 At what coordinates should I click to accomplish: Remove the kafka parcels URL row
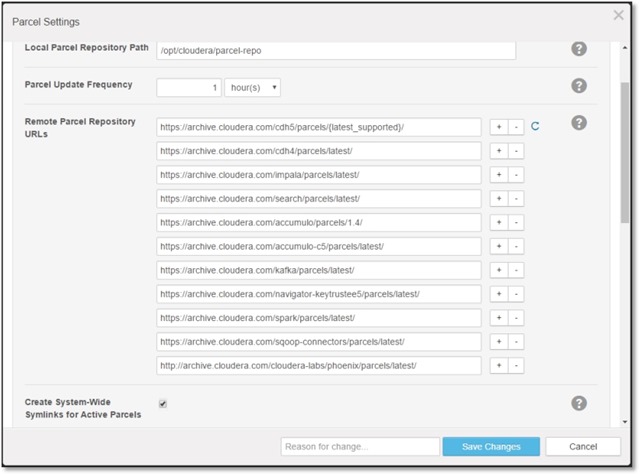tap(516, 270)
